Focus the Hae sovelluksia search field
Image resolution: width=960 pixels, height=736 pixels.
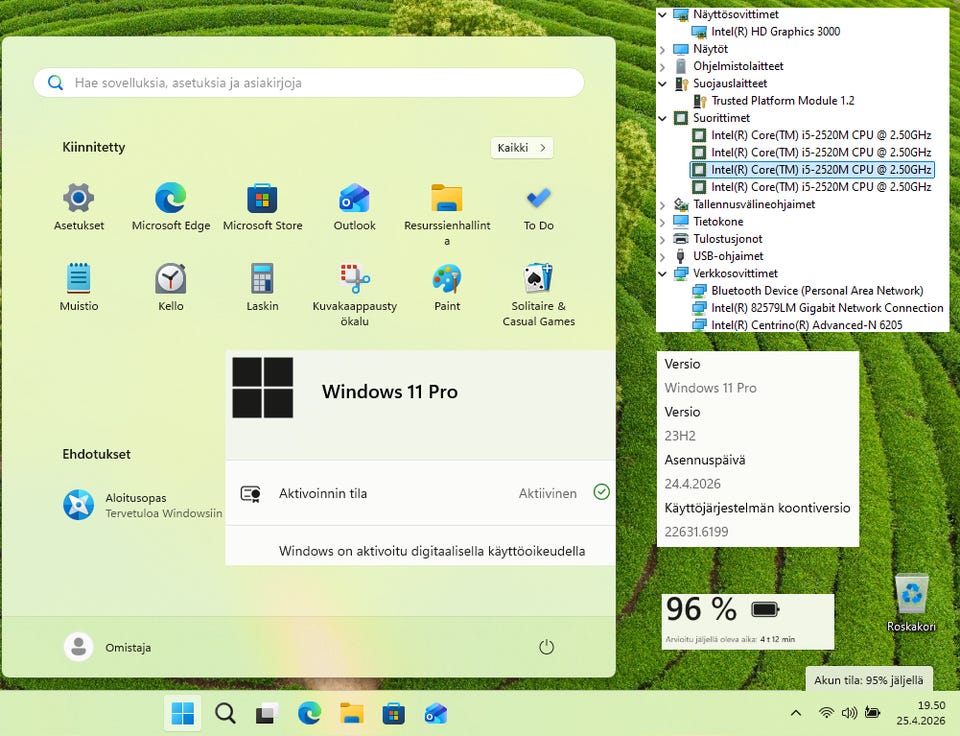(309, 83)
